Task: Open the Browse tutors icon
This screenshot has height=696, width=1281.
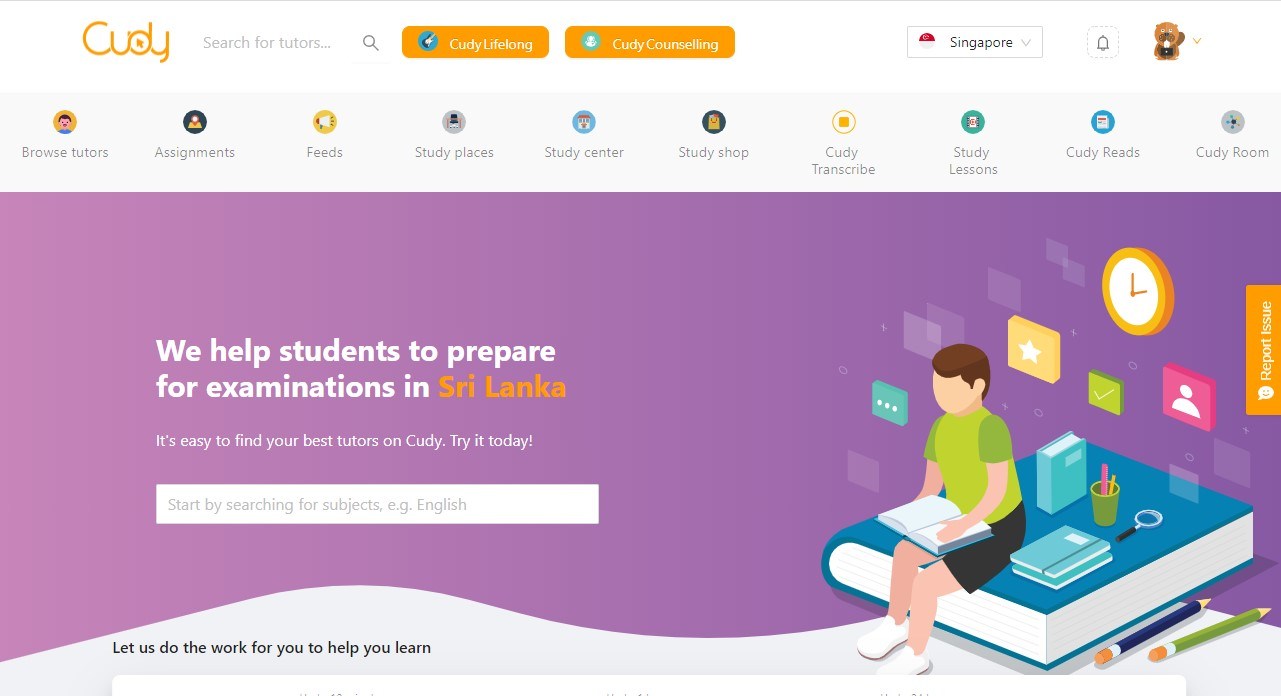Action: click(65, 122)
